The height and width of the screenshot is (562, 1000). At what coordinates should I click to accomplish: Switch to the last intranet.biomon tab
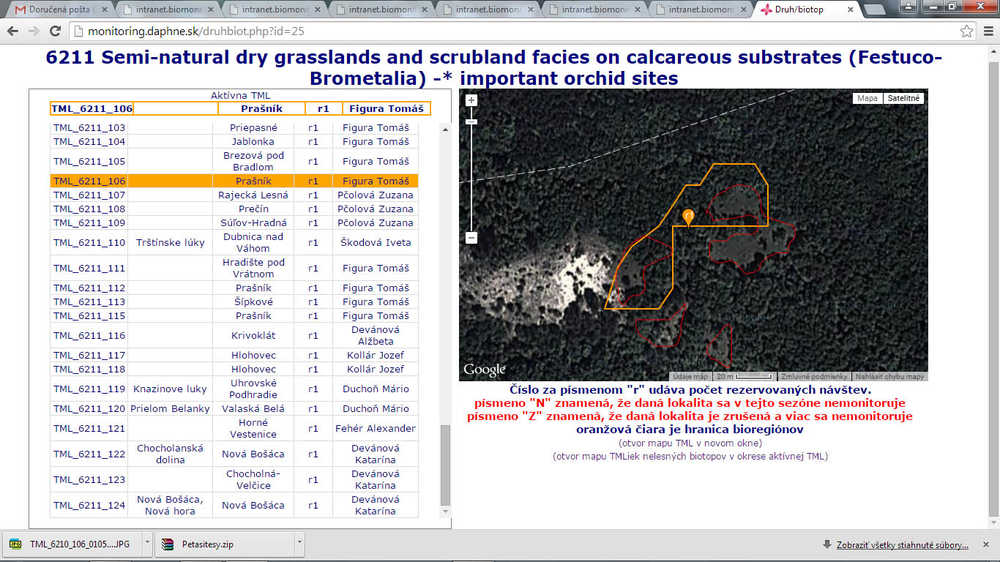pyautogui.click(x=700, y=10)
